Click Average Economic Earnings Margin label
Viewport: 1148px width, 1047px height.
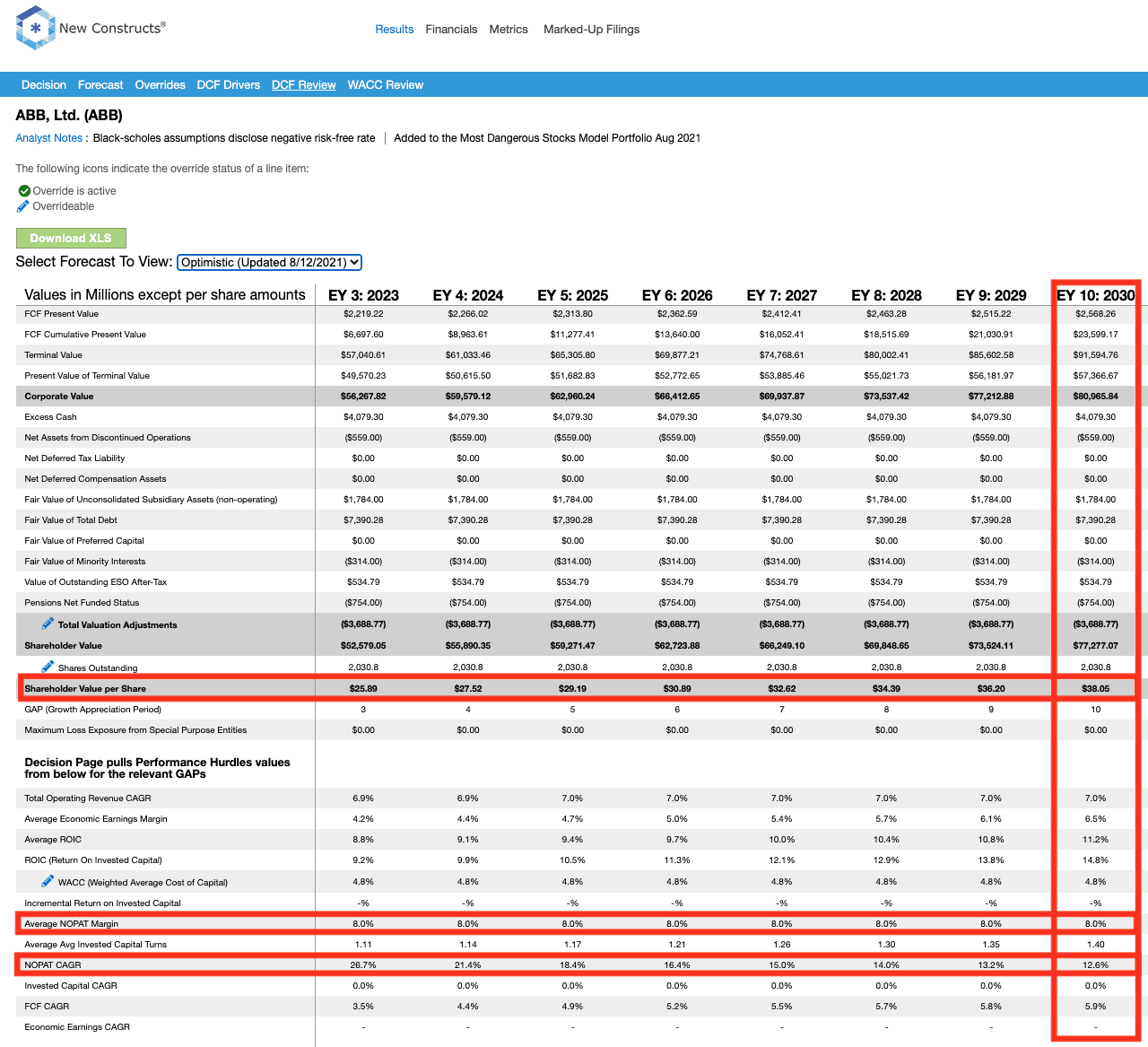[96, 819]
